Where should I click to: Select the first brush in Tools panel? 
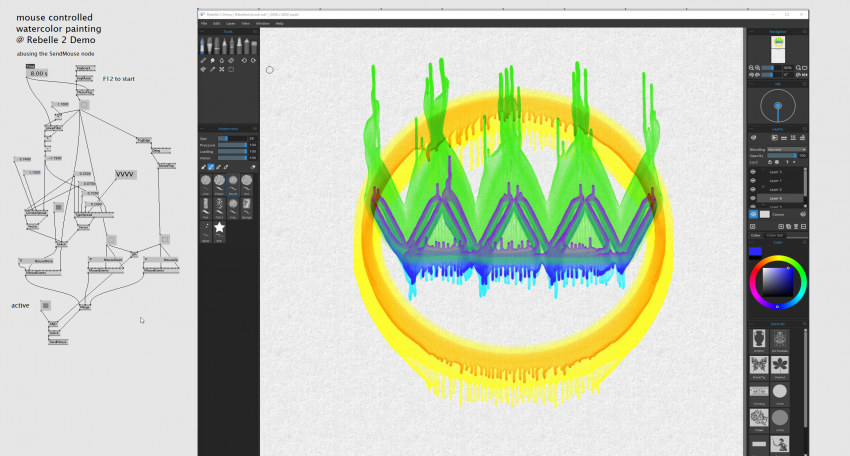204,46
